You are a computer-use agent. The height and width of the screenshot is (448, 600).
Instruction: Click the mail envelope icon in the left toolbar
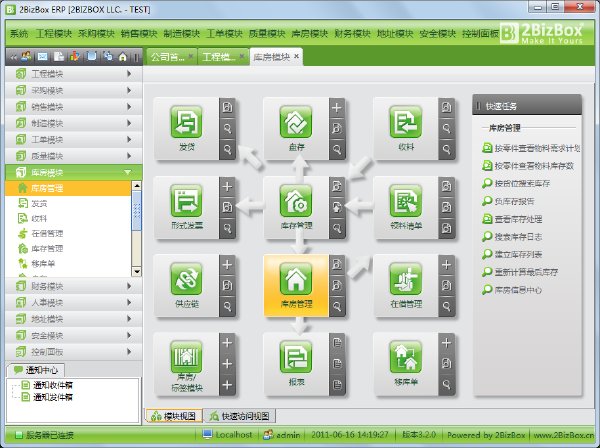click(42, 57)
